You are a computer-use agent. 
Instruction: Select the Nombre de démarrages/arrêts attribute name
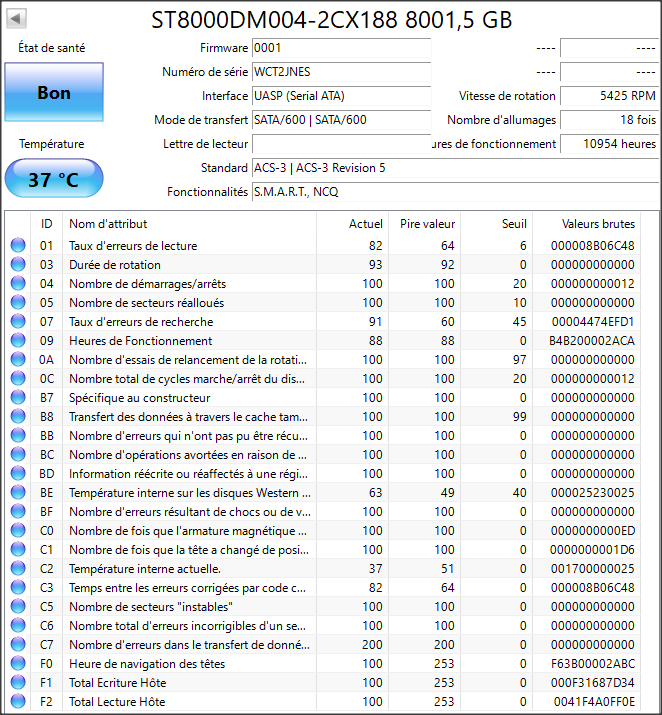148,284
